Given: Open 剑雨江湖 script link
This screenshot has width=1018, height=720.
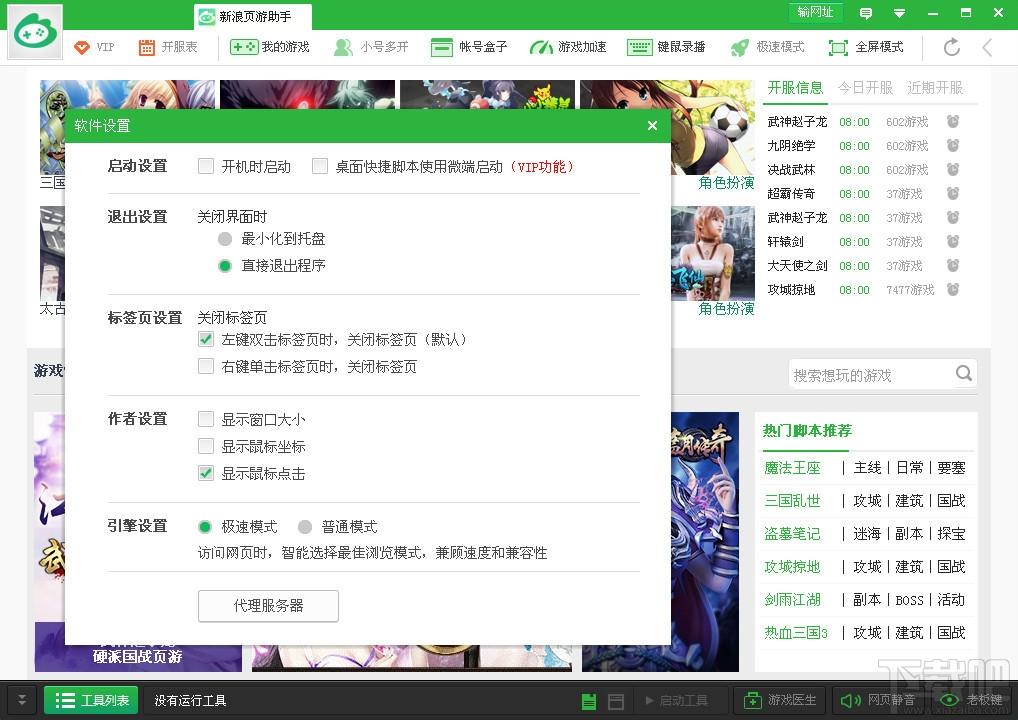Looking at the screenshot, I should (x=792, y=600).
